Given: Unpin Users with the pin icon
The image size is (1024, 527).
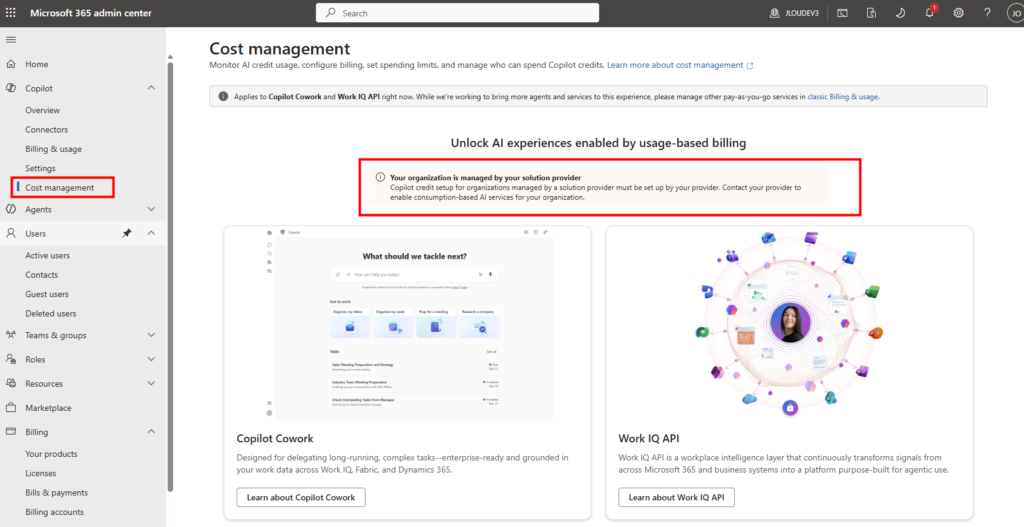Looking at the screenshot, I should click(x=127, y=233).
